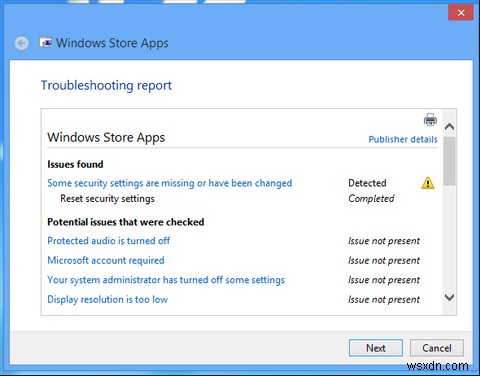Open 'Display resolution is too low' link
This screenshot has width=480, height=376.
[107, 299]
